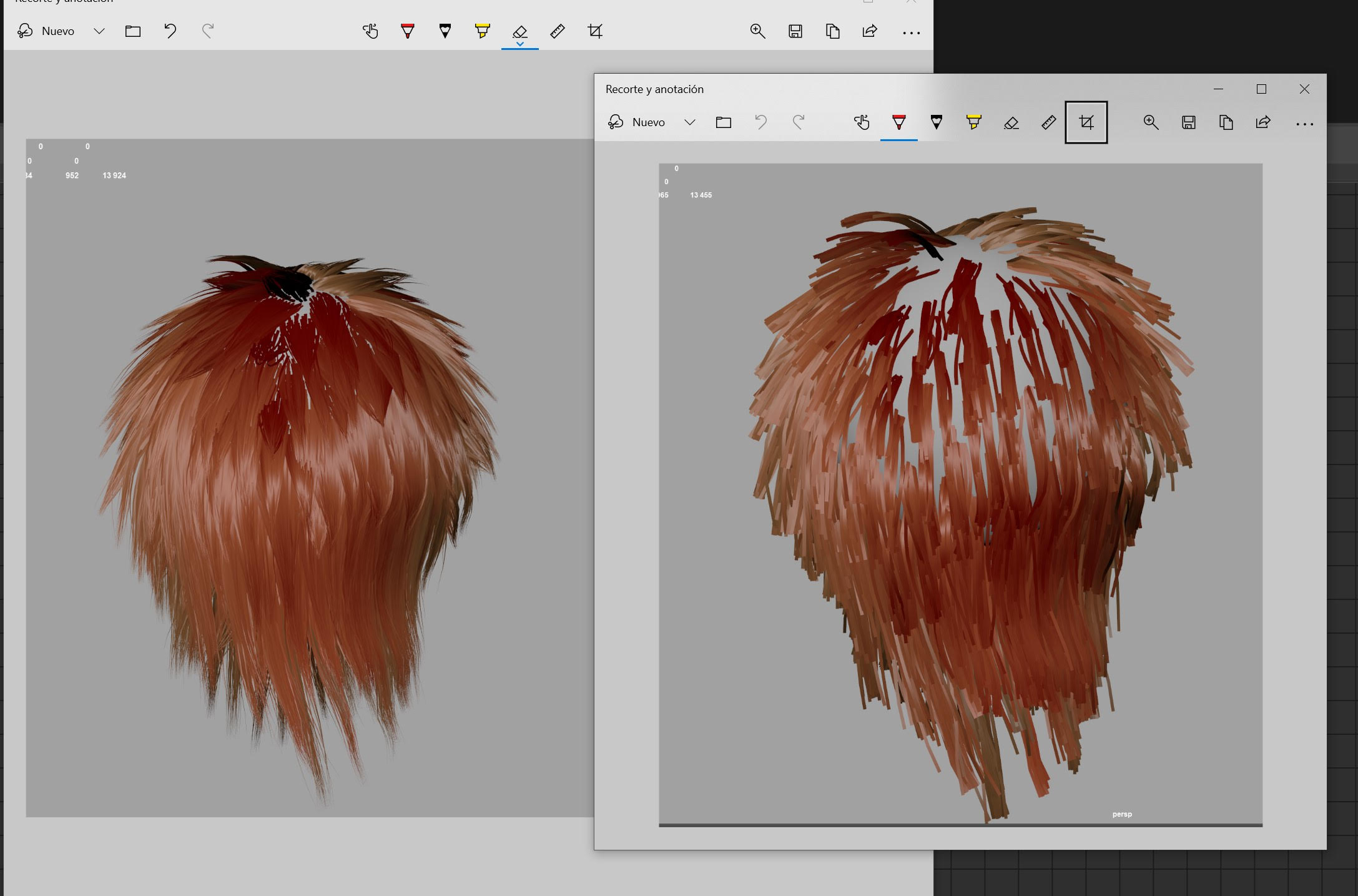Click Undo in back window toolbar
Screen dimensions: 1358x896
pyautogui.click(x=170, y=31)
